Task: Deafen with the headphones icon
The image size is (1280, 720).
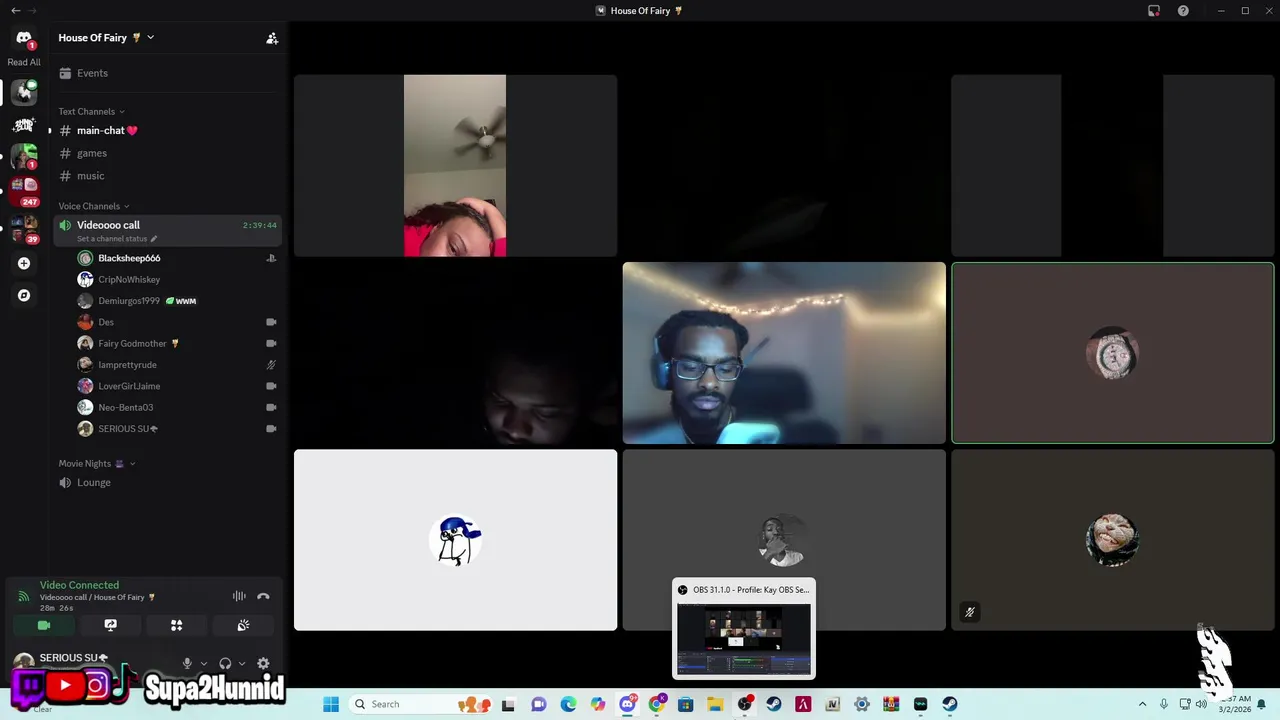Action: (225, 663)
